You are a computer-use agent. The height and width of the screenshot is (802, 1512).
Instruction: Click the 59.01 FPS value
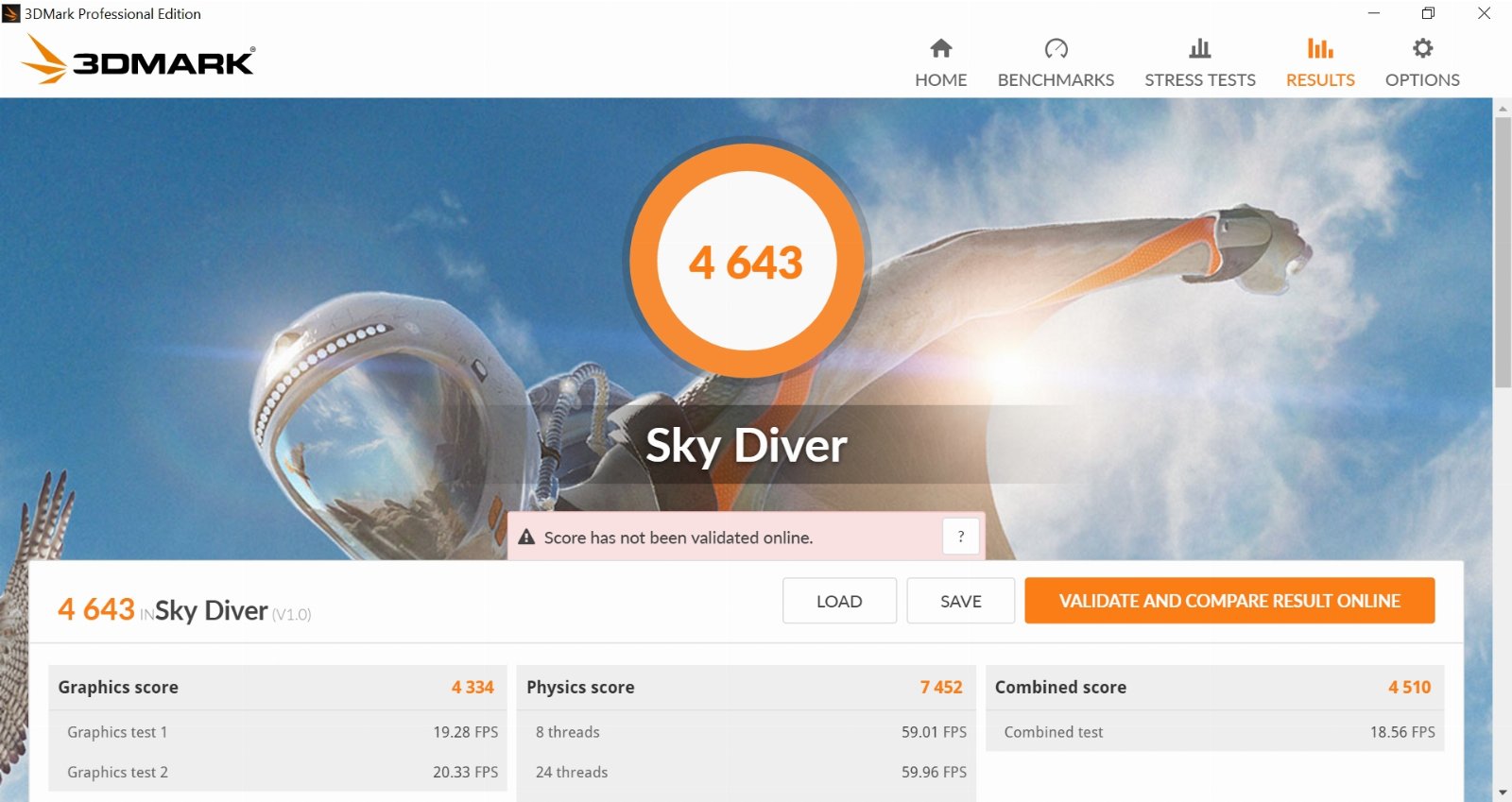(934, 732)
